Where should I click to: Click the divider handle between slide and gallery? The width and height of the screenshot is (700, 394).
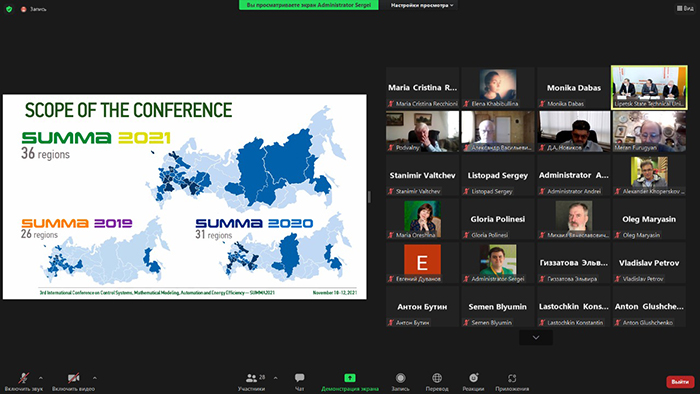point(369,197)
